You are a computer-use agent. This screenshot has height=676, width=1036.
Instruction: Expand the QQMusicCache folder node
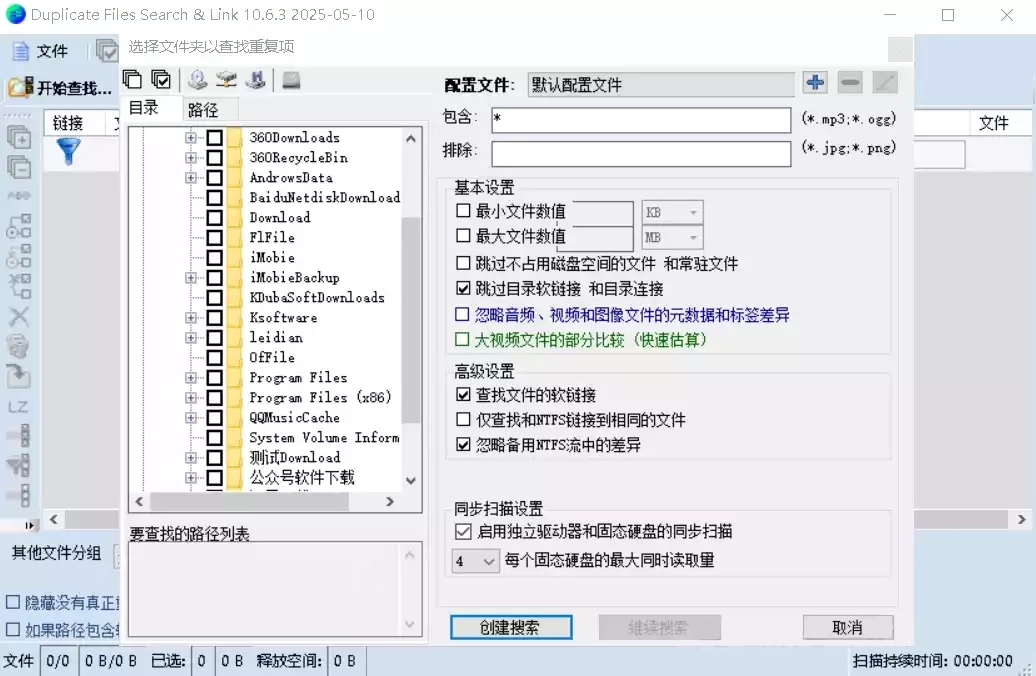[x=191, y=418]
